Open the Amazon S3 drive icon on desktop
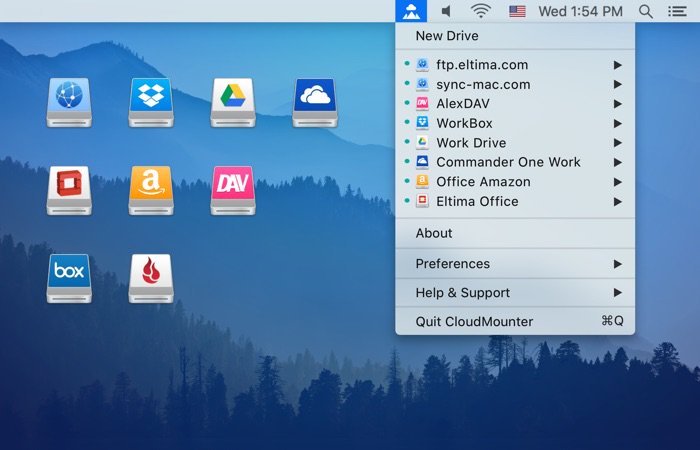Viewport: 700px width, 450px height. click(x=151, y=190)
